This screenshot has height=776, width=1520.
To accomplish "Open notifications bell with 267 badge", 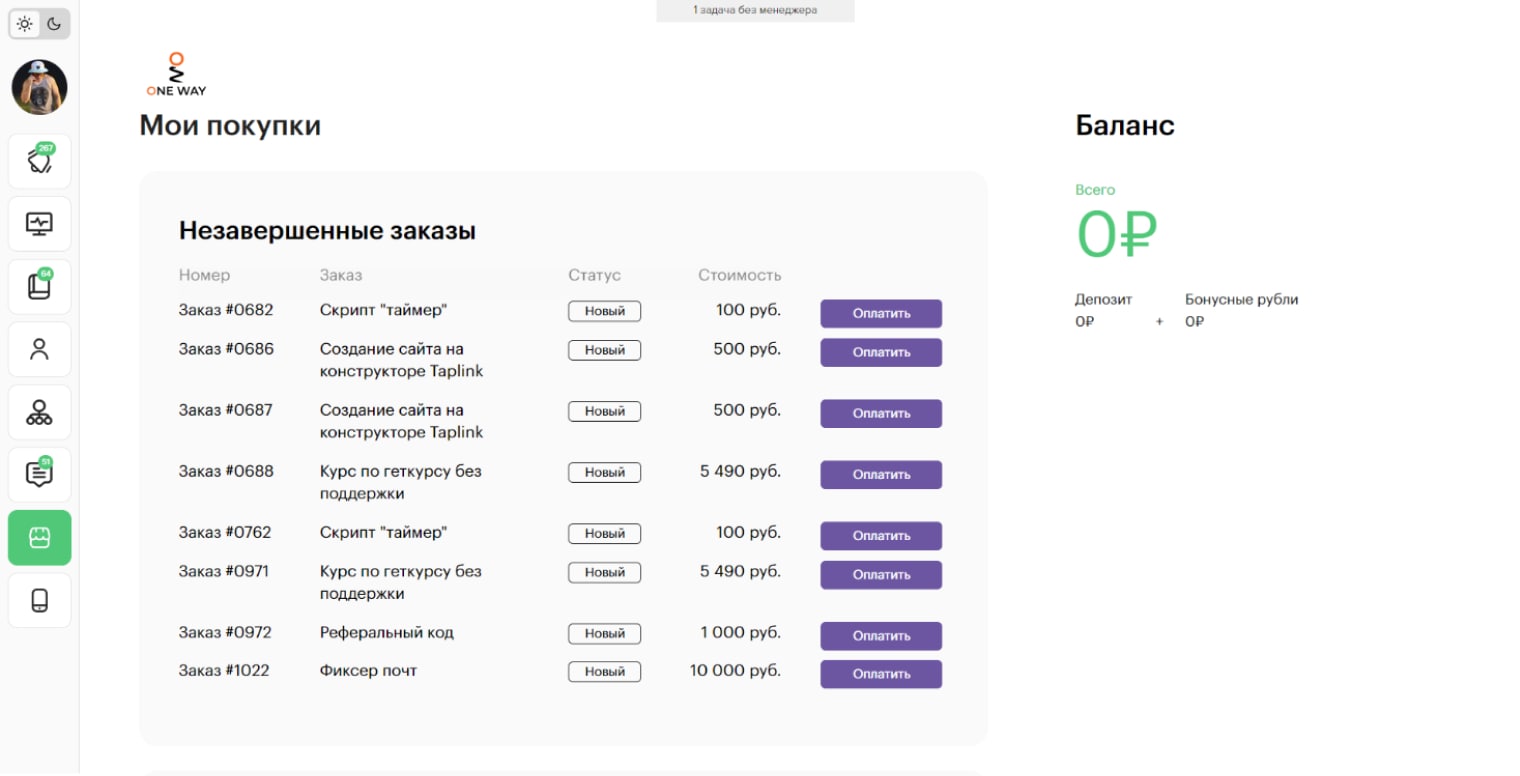I will pyautogui.click(x=39, y=161).
